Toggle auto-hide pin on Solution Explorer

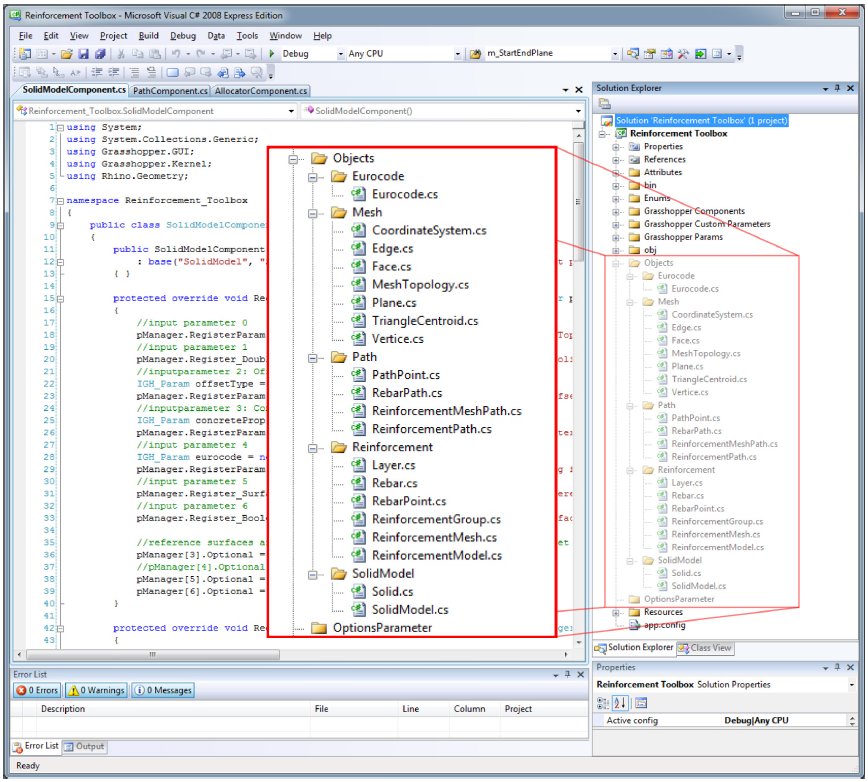click(838, 88)
